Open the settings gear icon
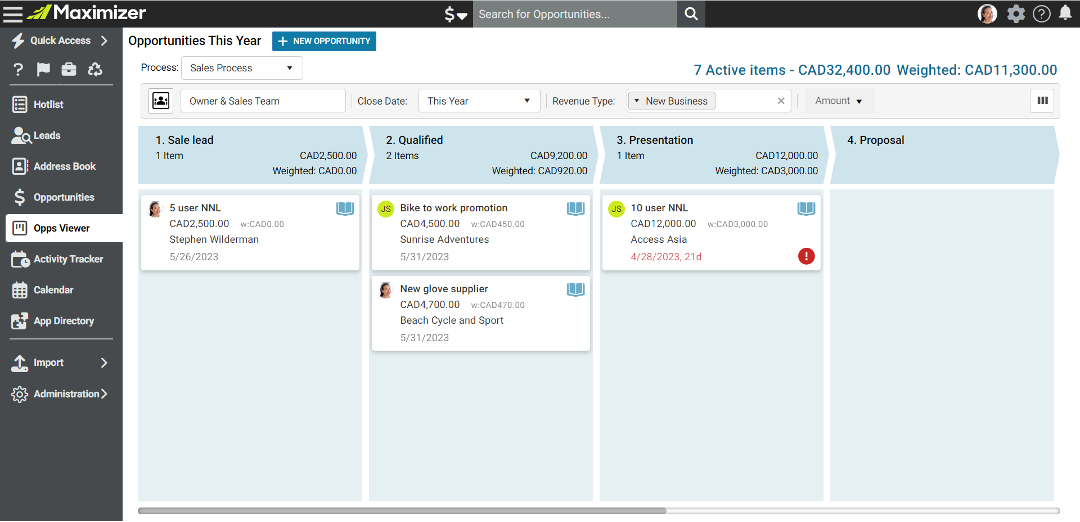This screenshot has width=1080, height=522. coord(1016,14)
